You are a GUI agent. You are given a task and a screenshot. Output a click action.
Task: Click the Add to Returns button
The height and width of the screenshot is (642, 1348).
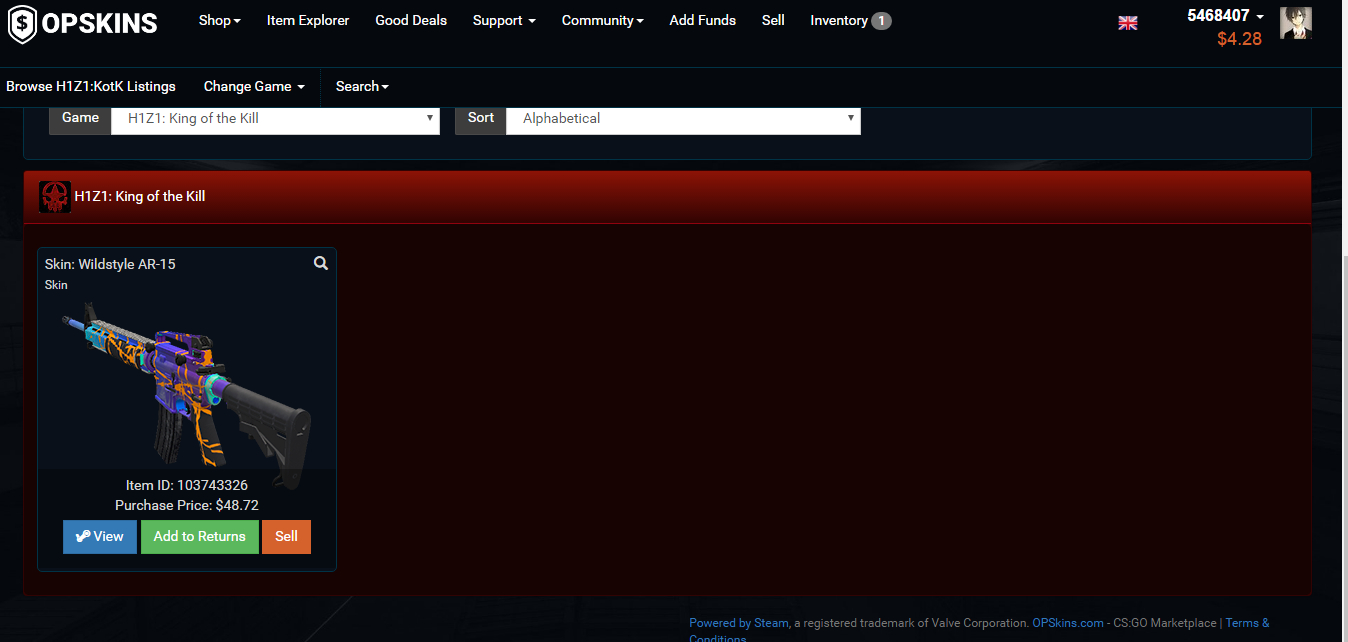coord(200,536)
